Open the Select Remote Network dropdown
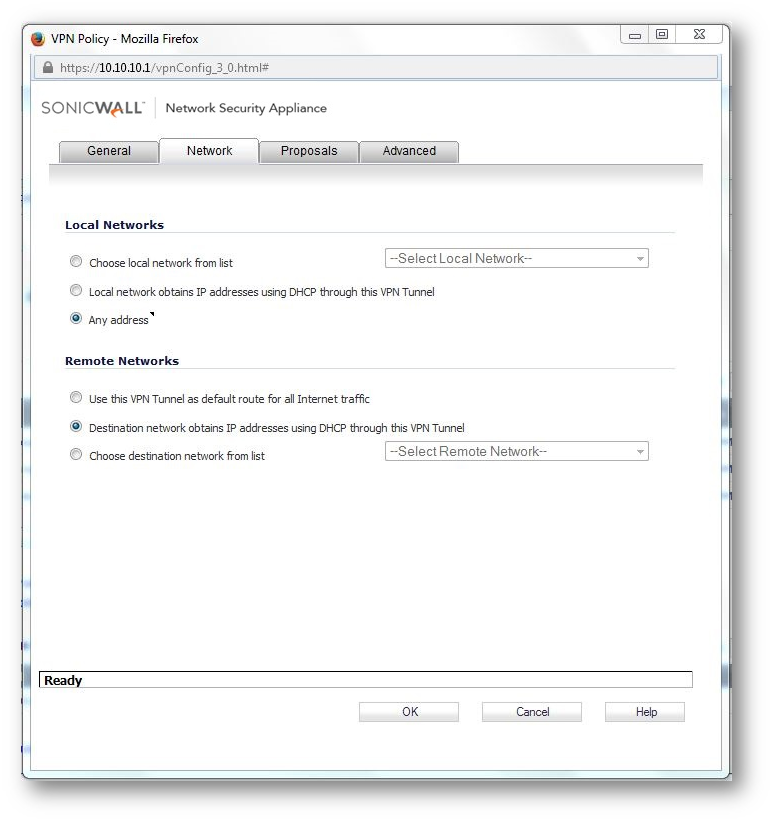Viewport: 774px width, 823px height. click(517, 451)
